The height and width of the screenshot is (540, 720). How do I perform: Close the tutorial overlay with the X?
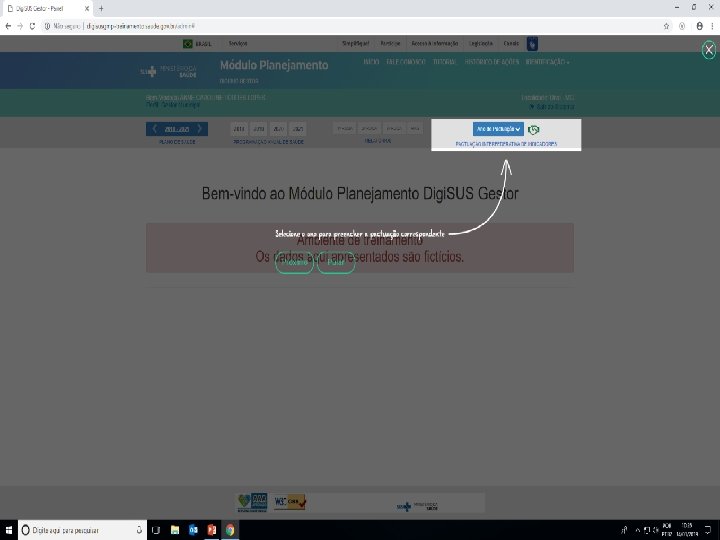[x=709, y=50]
